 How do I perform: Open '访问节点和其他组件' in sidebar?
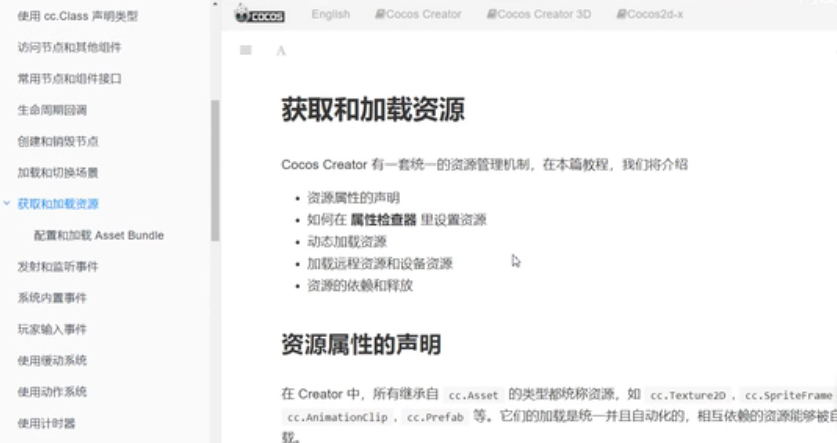[69, 48]
